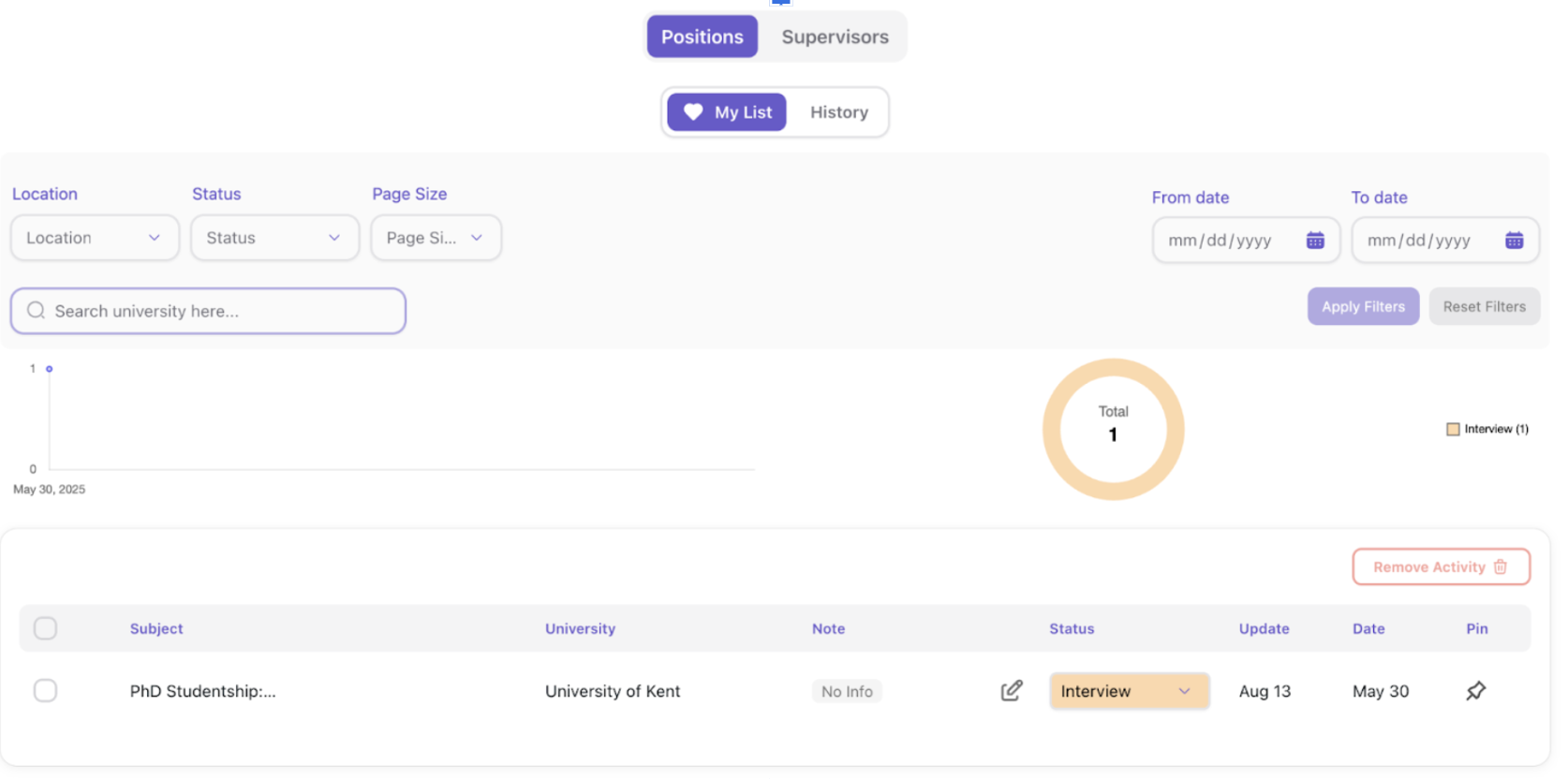Expand the Page Size dropdown

click(436, 238)
